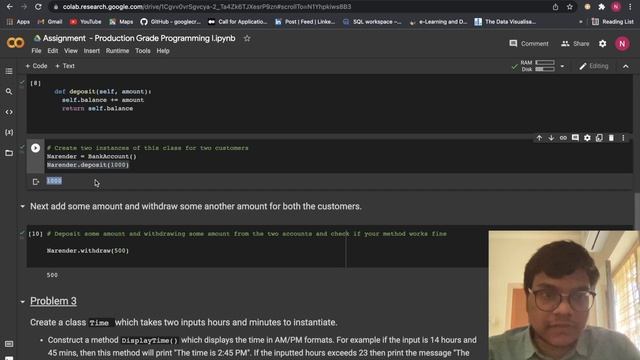The image size is (640, 360).
Task: Open the files folder sidebar icon
Action: [9, 153]
